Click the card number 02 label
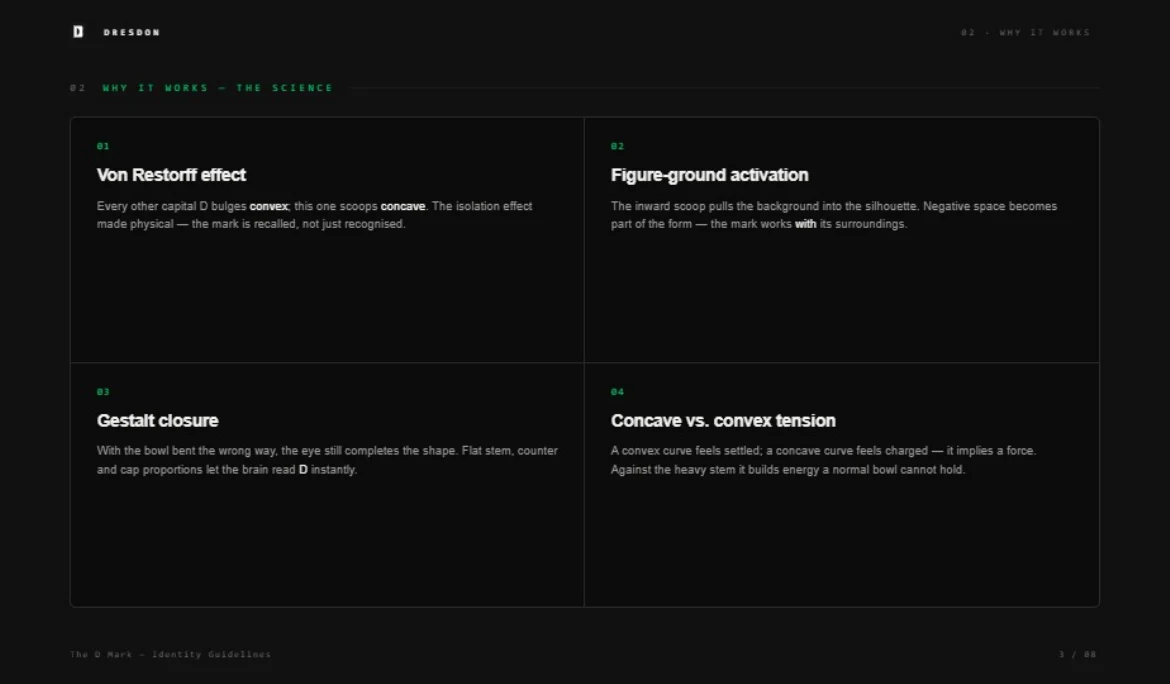 coord(617,146)
